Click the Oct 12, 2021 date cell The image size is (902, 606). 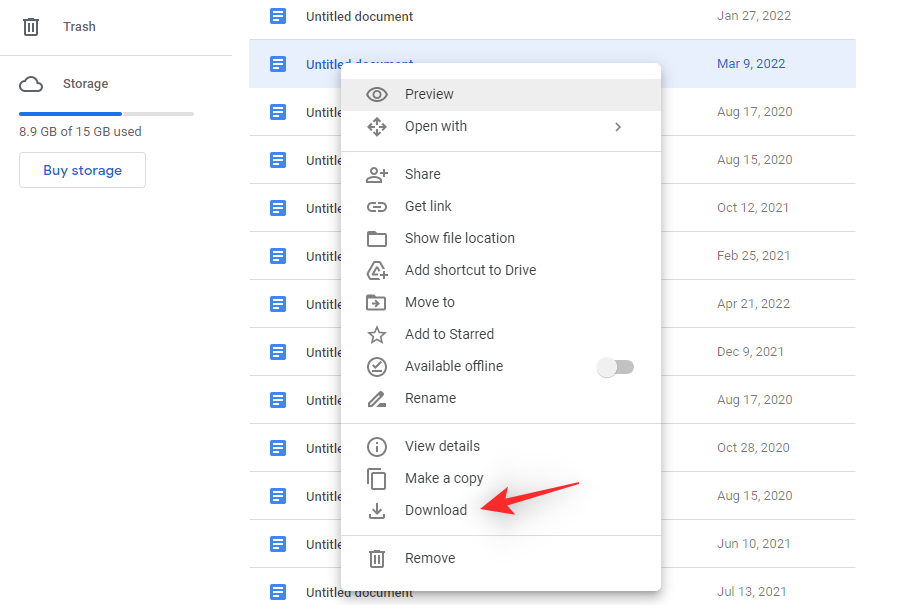752,208
